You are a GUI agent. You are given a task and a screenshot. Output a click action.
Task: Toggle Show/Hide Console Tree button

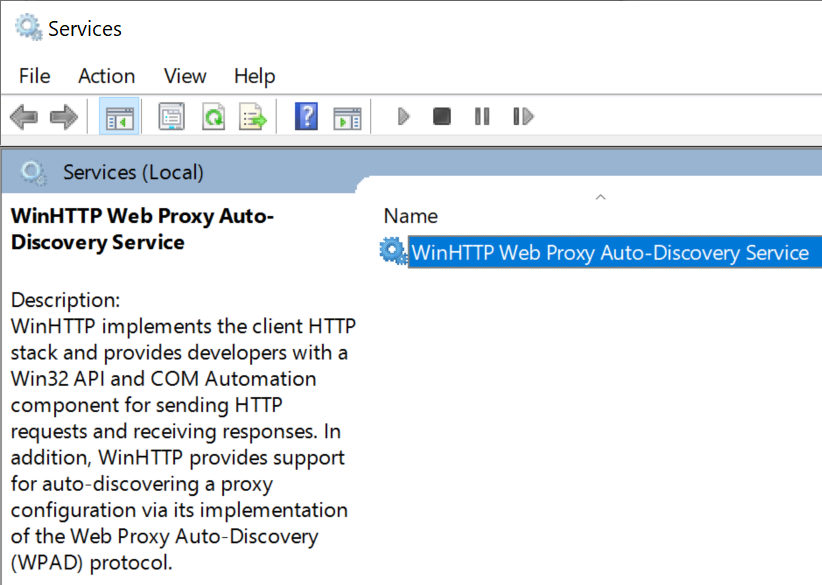(x=120, y=117)
